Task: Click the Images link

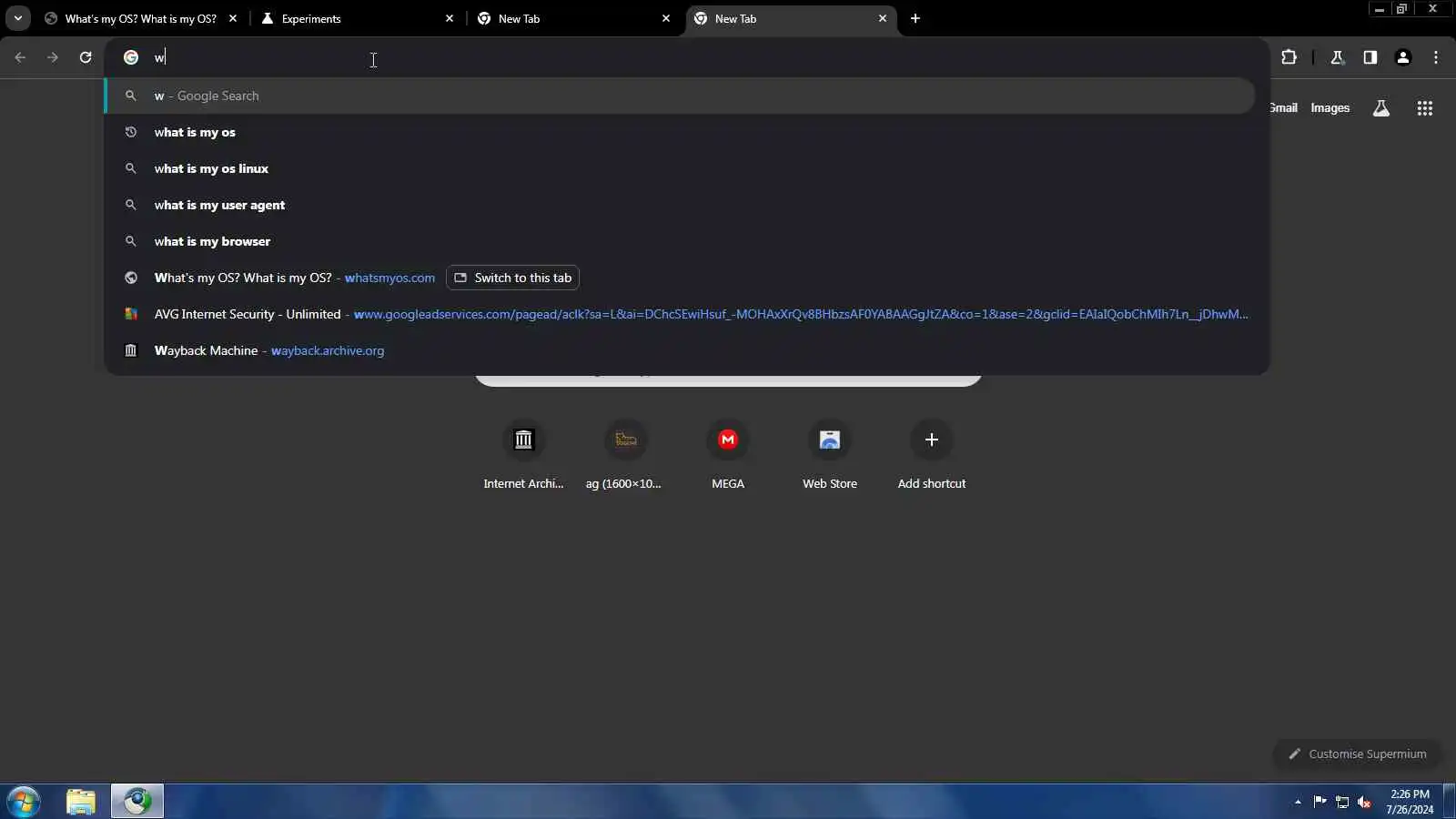Action: (1330, 107)
